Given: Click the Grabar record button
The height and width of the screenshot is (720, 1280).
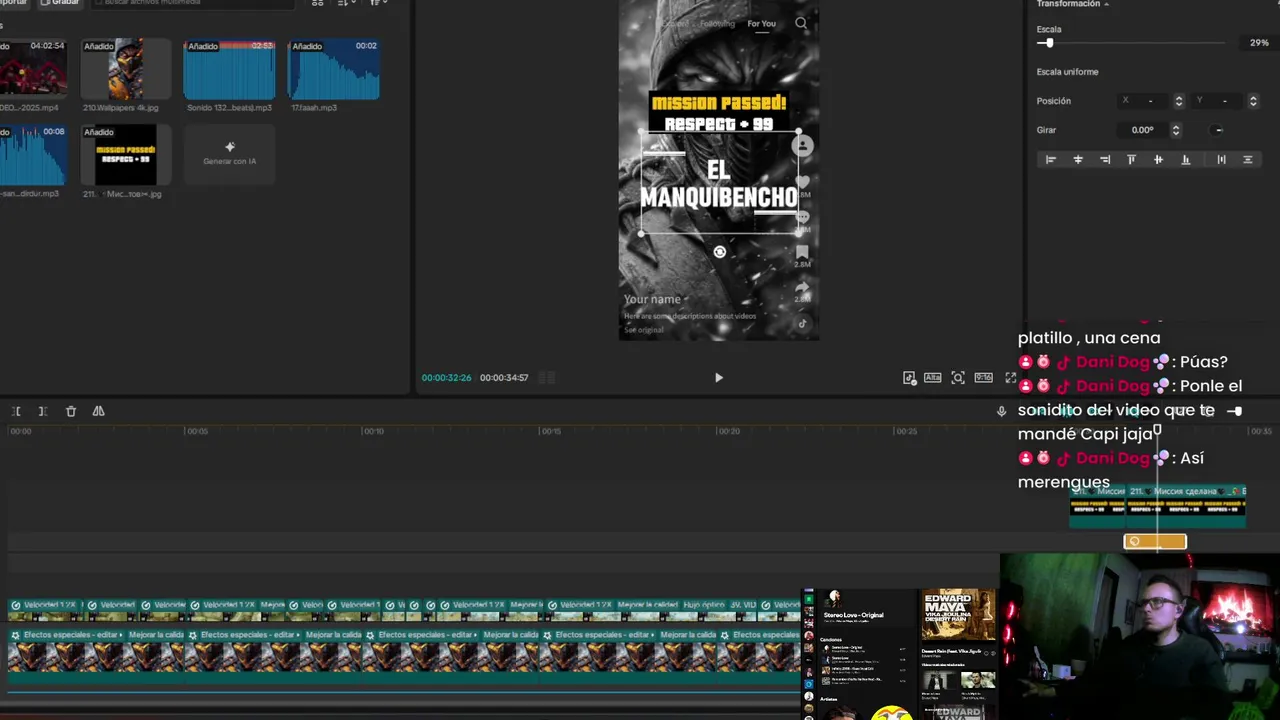Looking at the screenshot, I should pos(58,3).
